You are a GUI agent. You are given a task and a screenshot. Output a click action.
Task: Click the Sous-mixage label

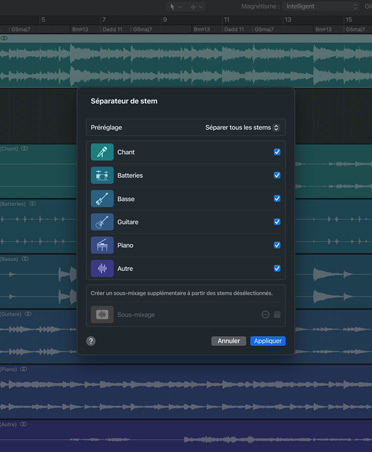click(x=136, y=315)
